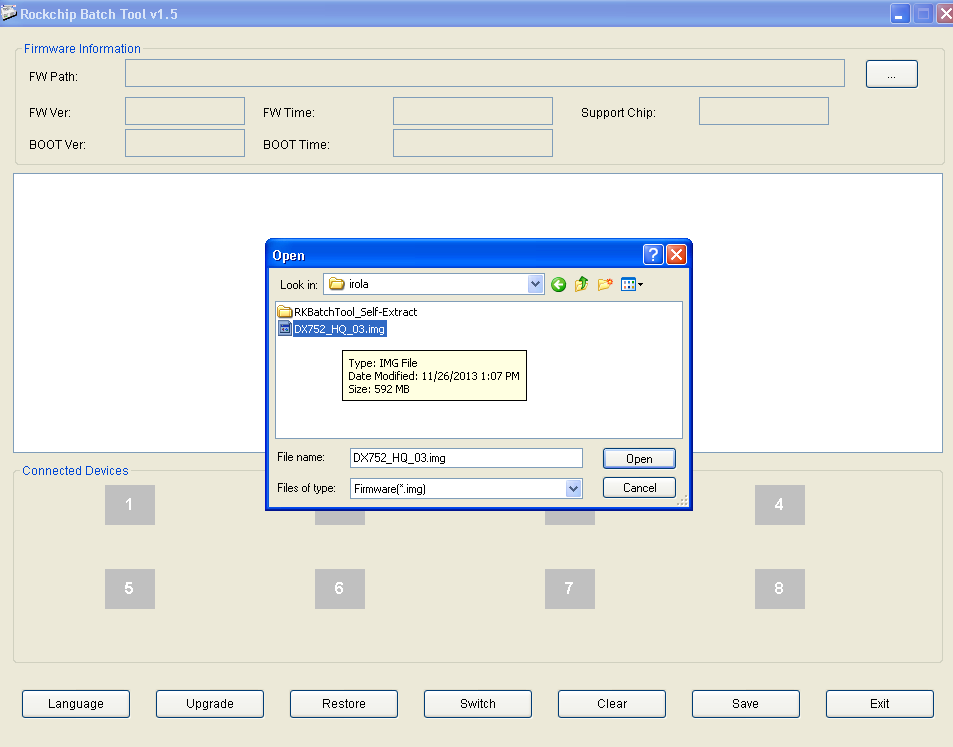953x747 pixels.
Task: Click connected device slot 8
Action: pyautogui.click(x=779, y=589)
